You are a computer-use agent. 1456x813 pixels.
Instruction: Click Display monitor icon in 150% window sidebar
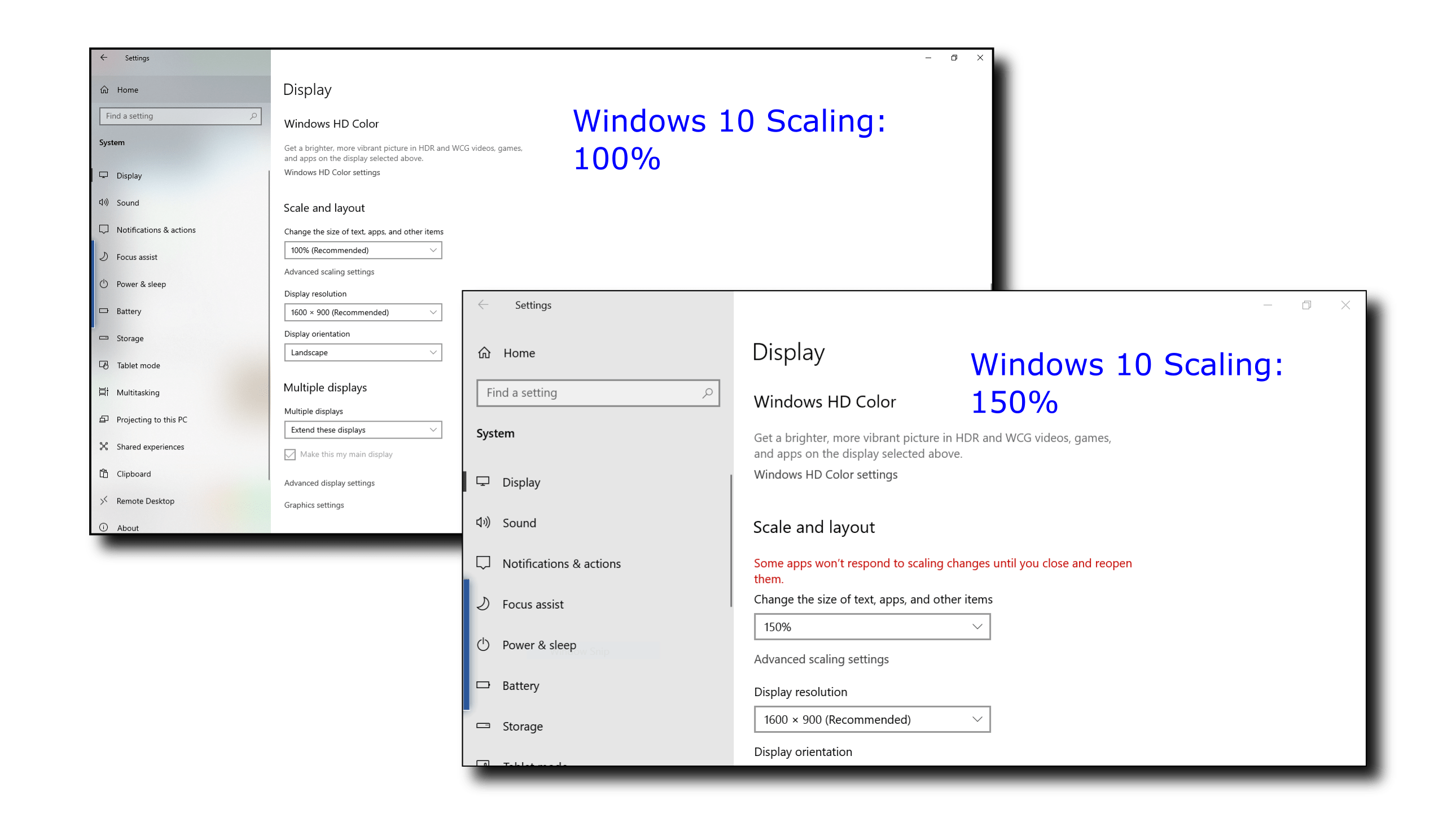483,482
